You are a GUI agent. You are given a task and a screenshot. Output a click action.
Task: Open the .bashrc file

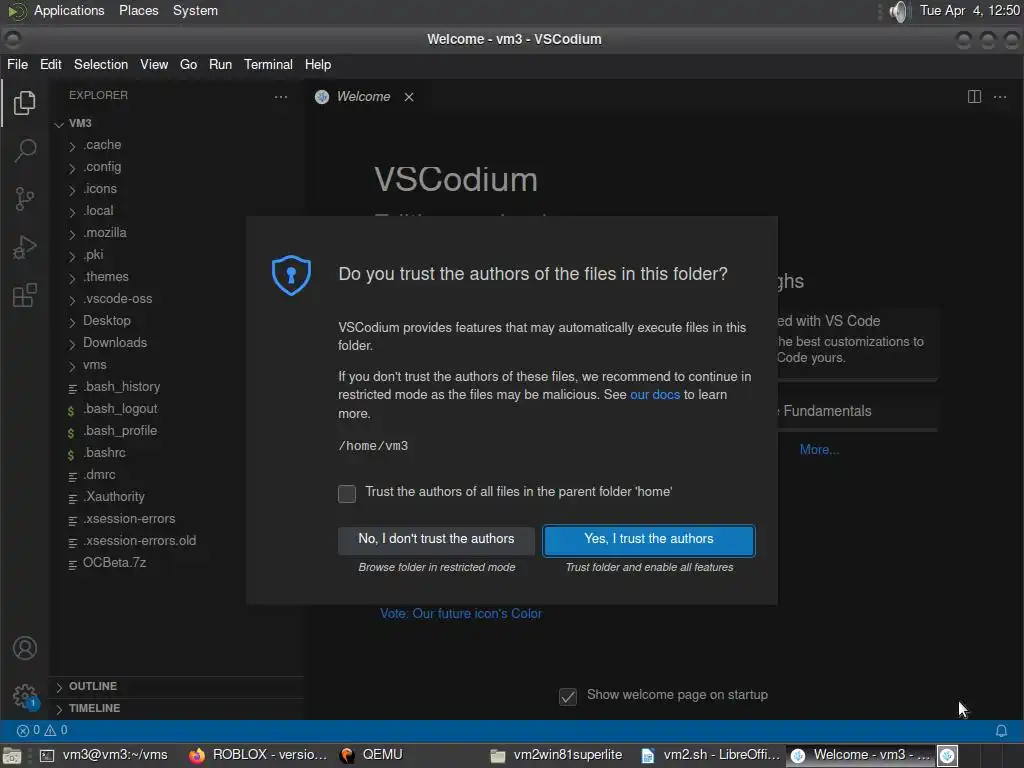[x=104, y=453]
